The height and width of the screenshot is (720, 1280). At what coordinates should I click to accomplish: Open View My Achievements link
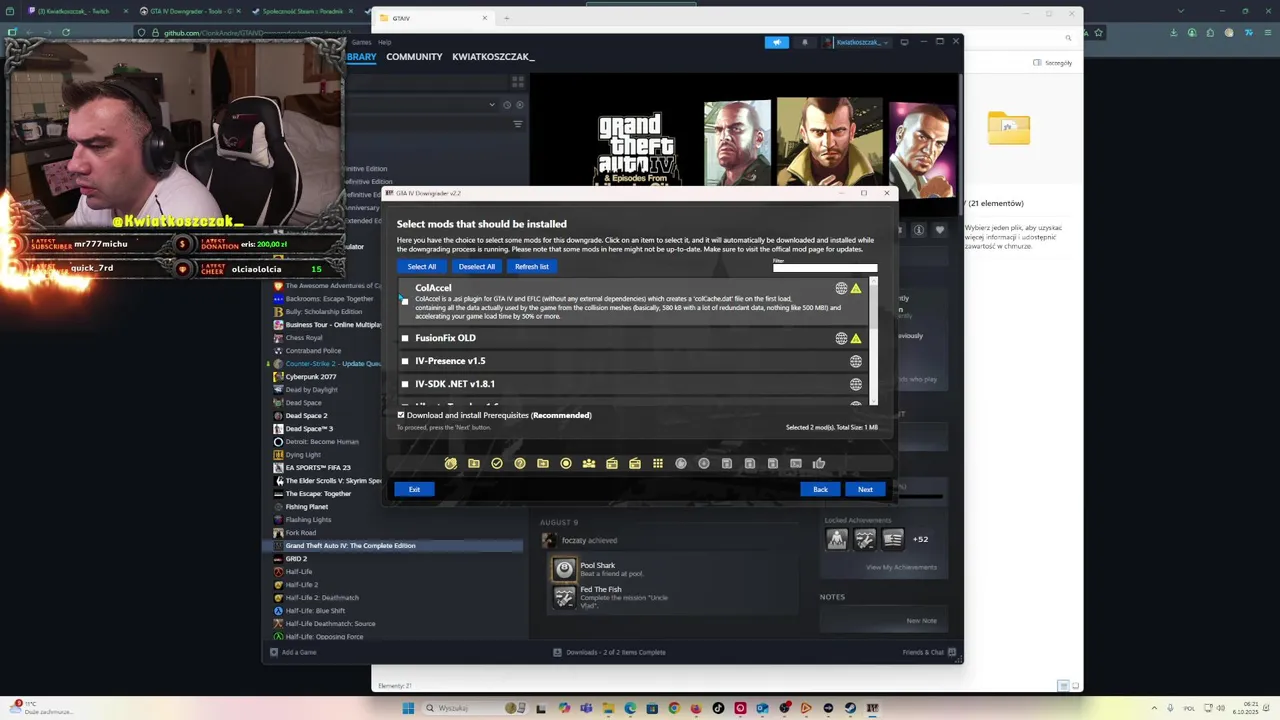tap(901, 567)
